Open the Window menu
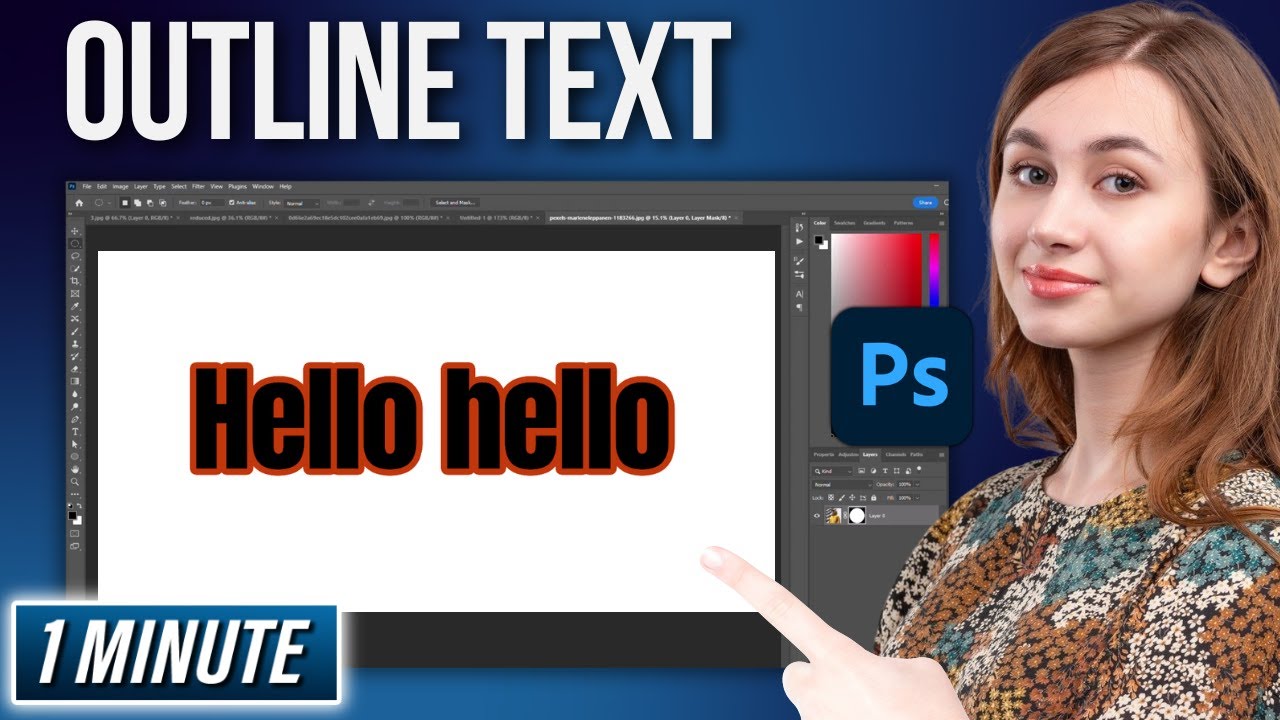 click(263, 186)
